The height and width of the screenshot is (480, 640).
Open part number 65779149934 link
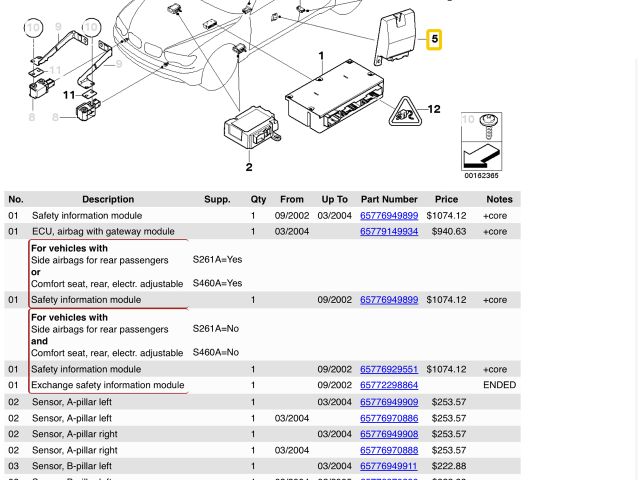click(389, 231)
